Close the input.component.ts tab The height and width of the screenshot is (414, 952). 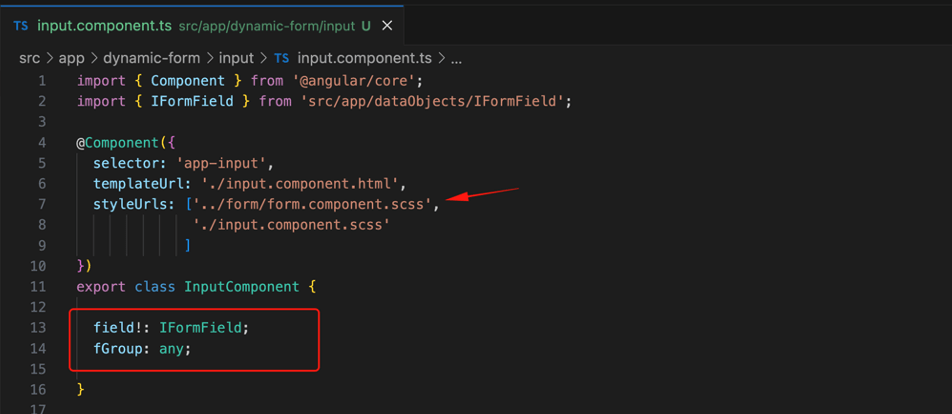click(x=387, y=25)
